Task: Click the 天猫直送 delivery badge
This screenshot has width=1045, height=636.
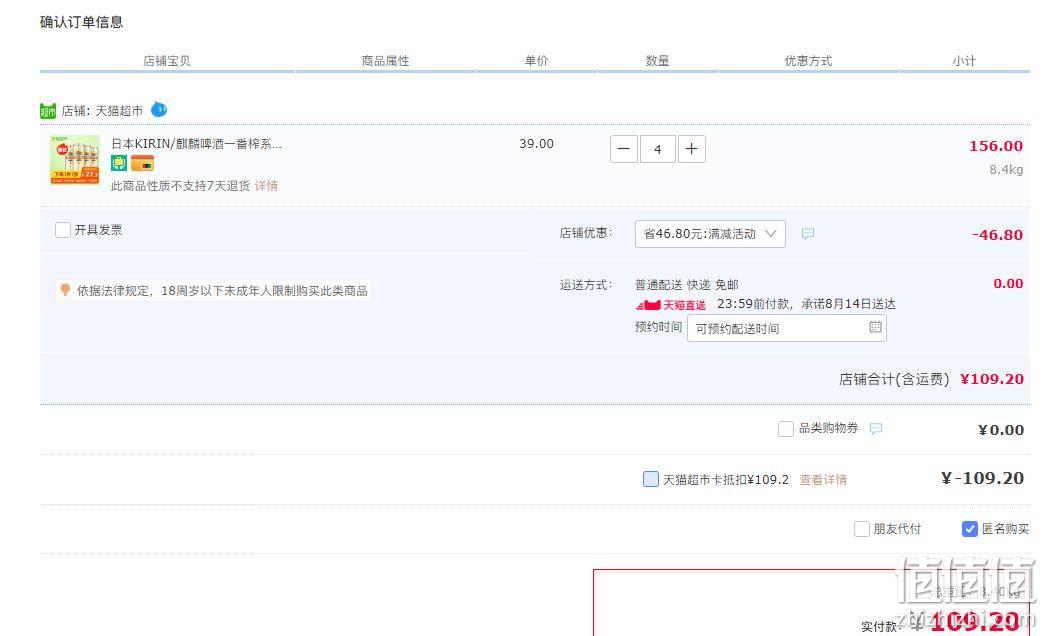Action: point(671,305)
